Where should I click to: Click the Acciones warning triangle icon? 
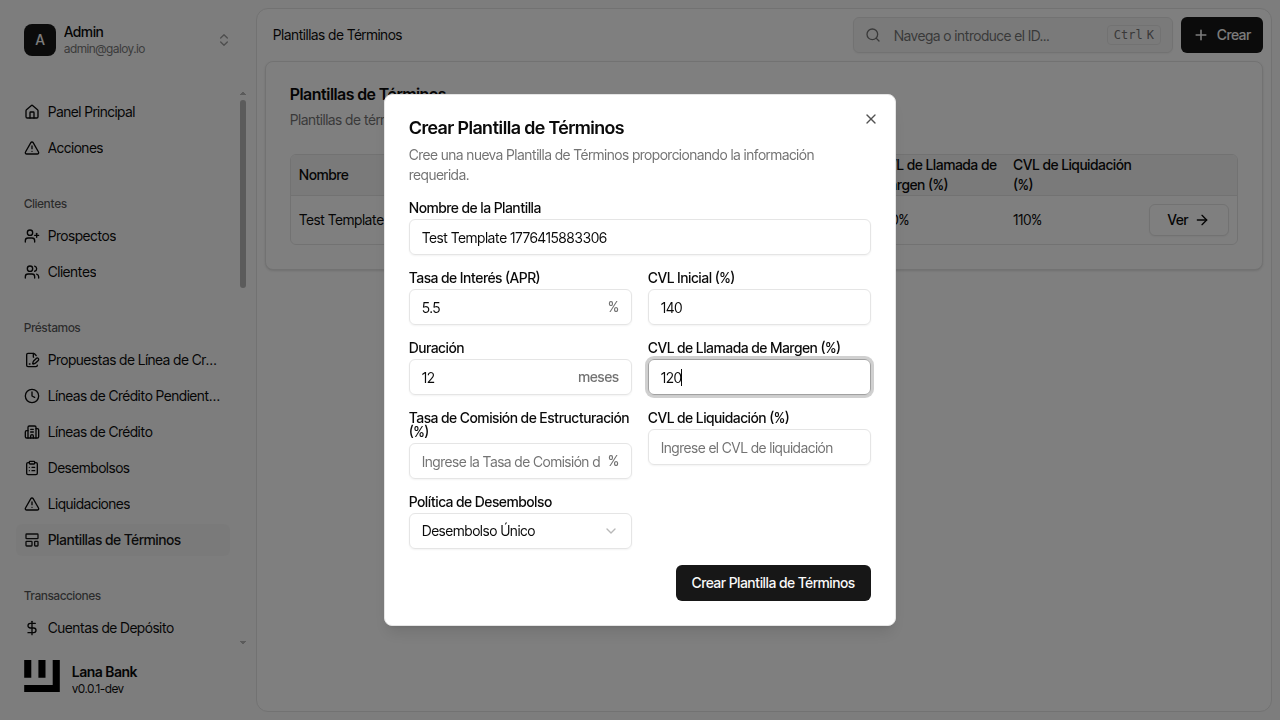click(32, 148)
